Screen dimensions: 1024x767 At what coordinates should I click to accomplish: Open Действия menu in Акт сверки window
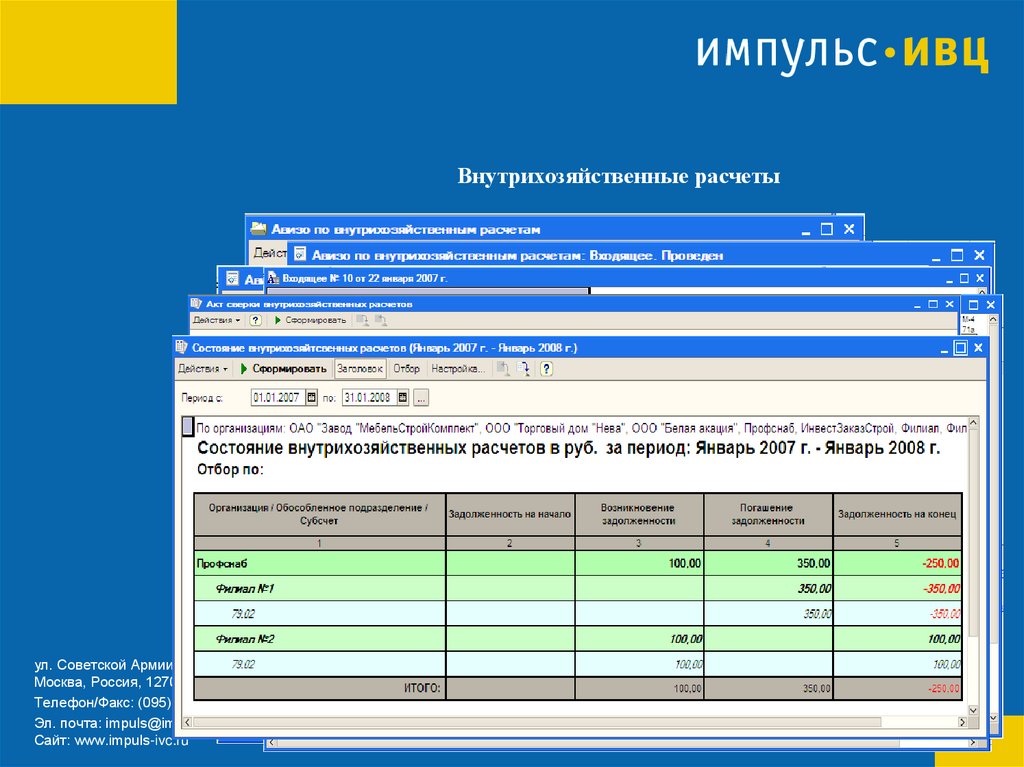click(216, 320)
